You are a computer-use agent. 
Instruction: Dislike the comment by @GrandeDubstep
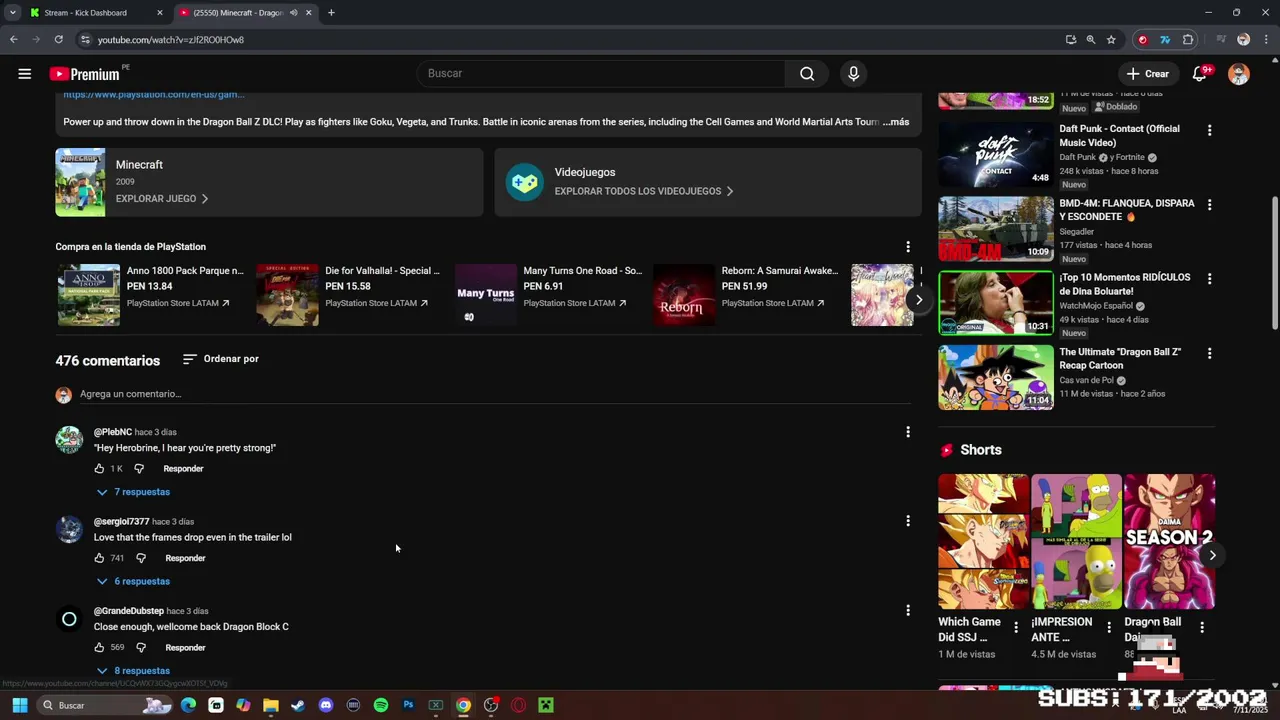click(x=141, y=647)
